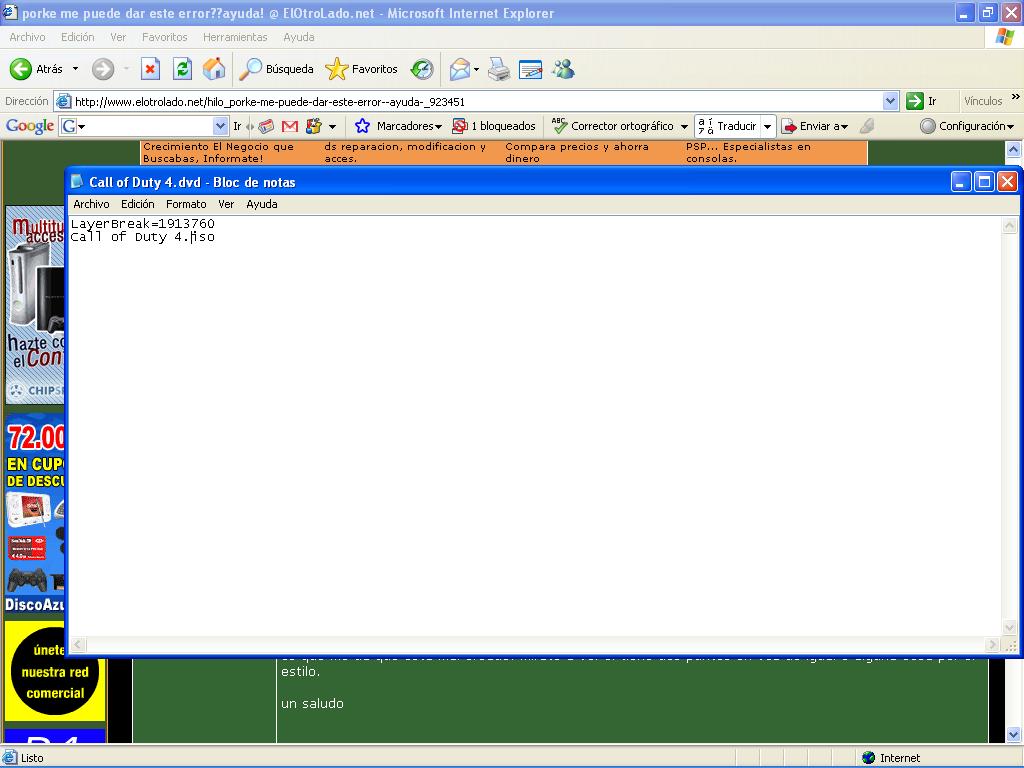Click the Multitu acces consoles banner
The image size is (1024, 768).
coord(35,305)
